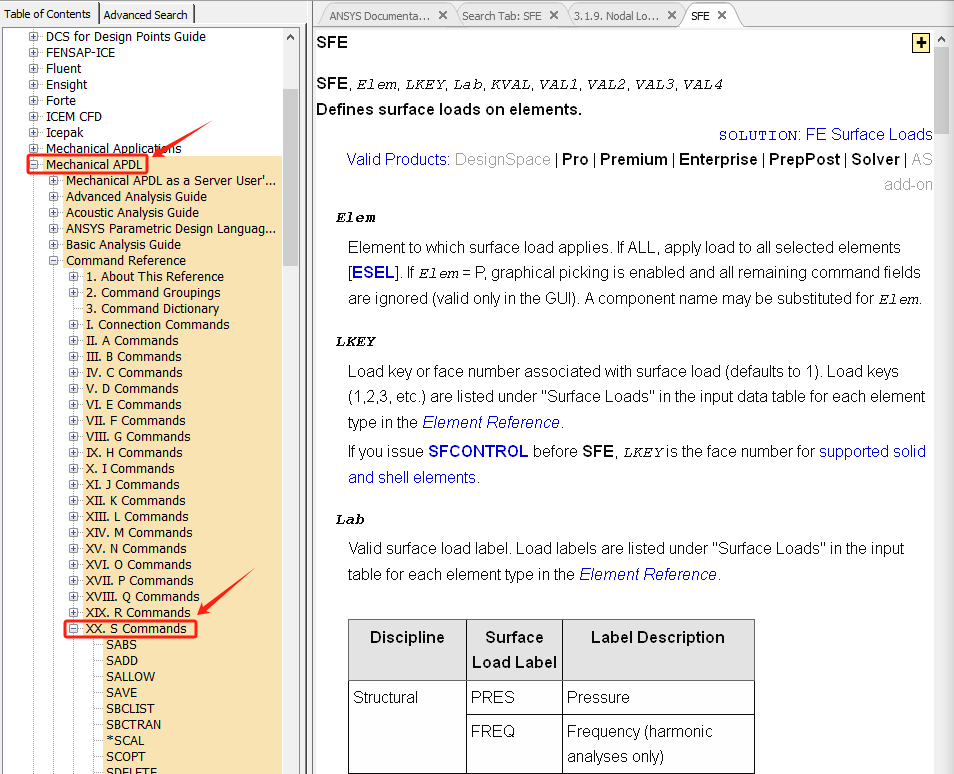954x774 pixels.
Task: Select the SBCLIST command entry
Action: (x=130, y=709)
